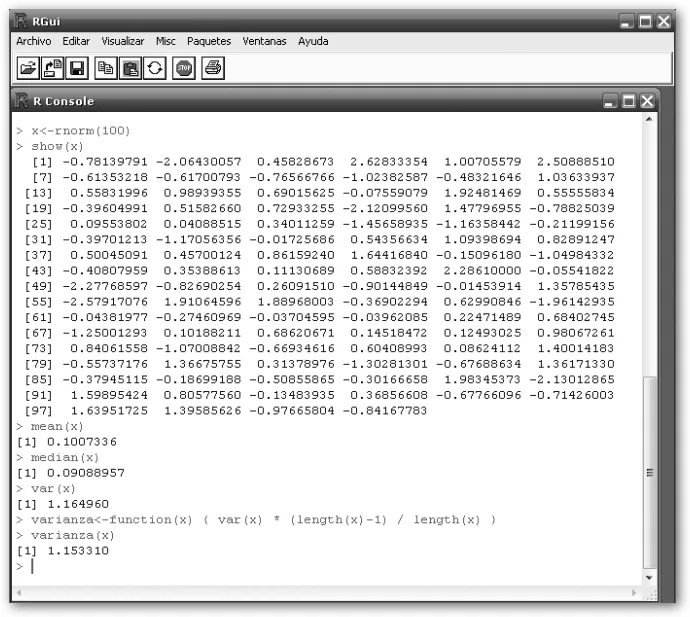The width and height of the screenshot is (690, 617).
Task: Click the row index [49]
Action: [38, 286]
